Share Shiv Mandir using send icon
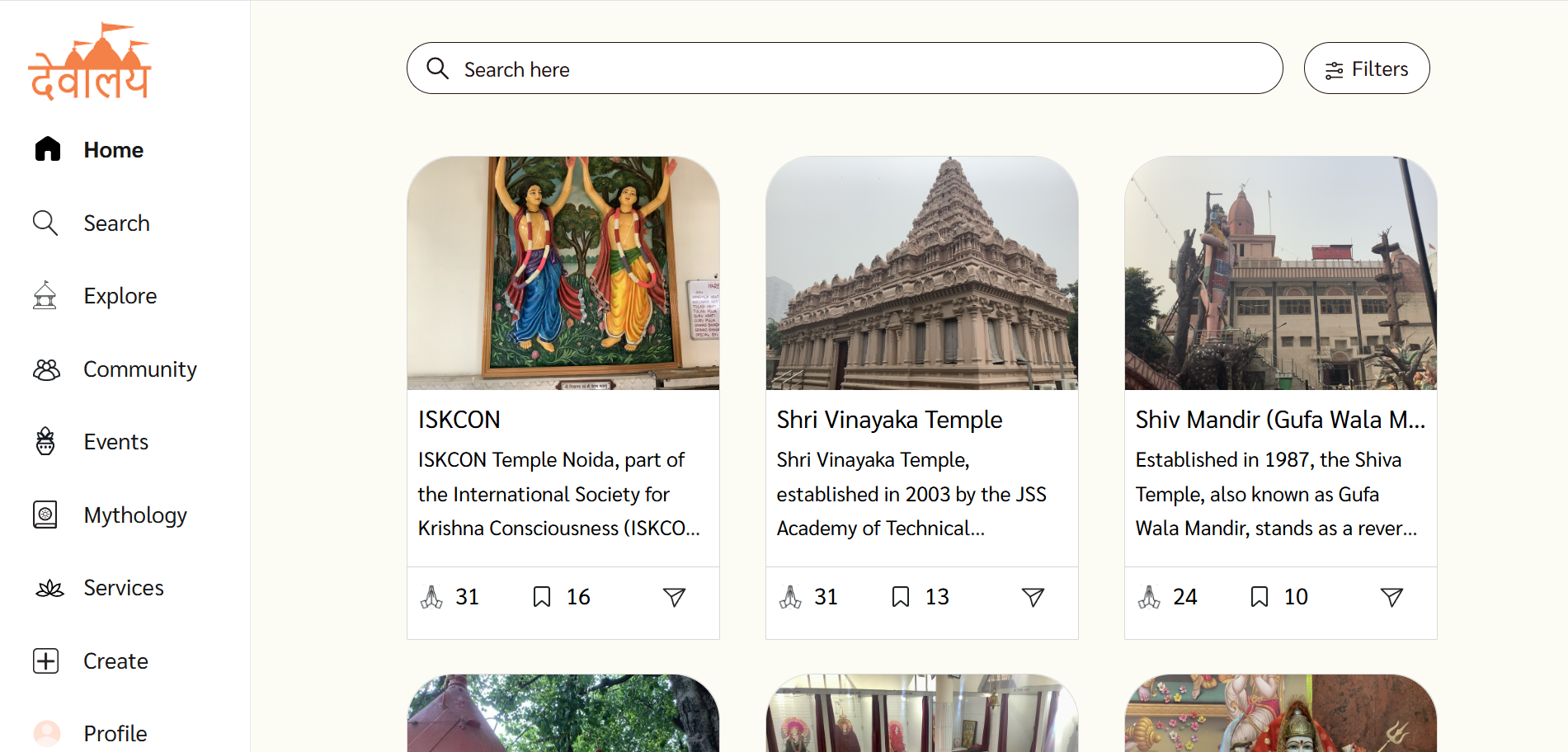1568x752 pixels. [1391, 597]
